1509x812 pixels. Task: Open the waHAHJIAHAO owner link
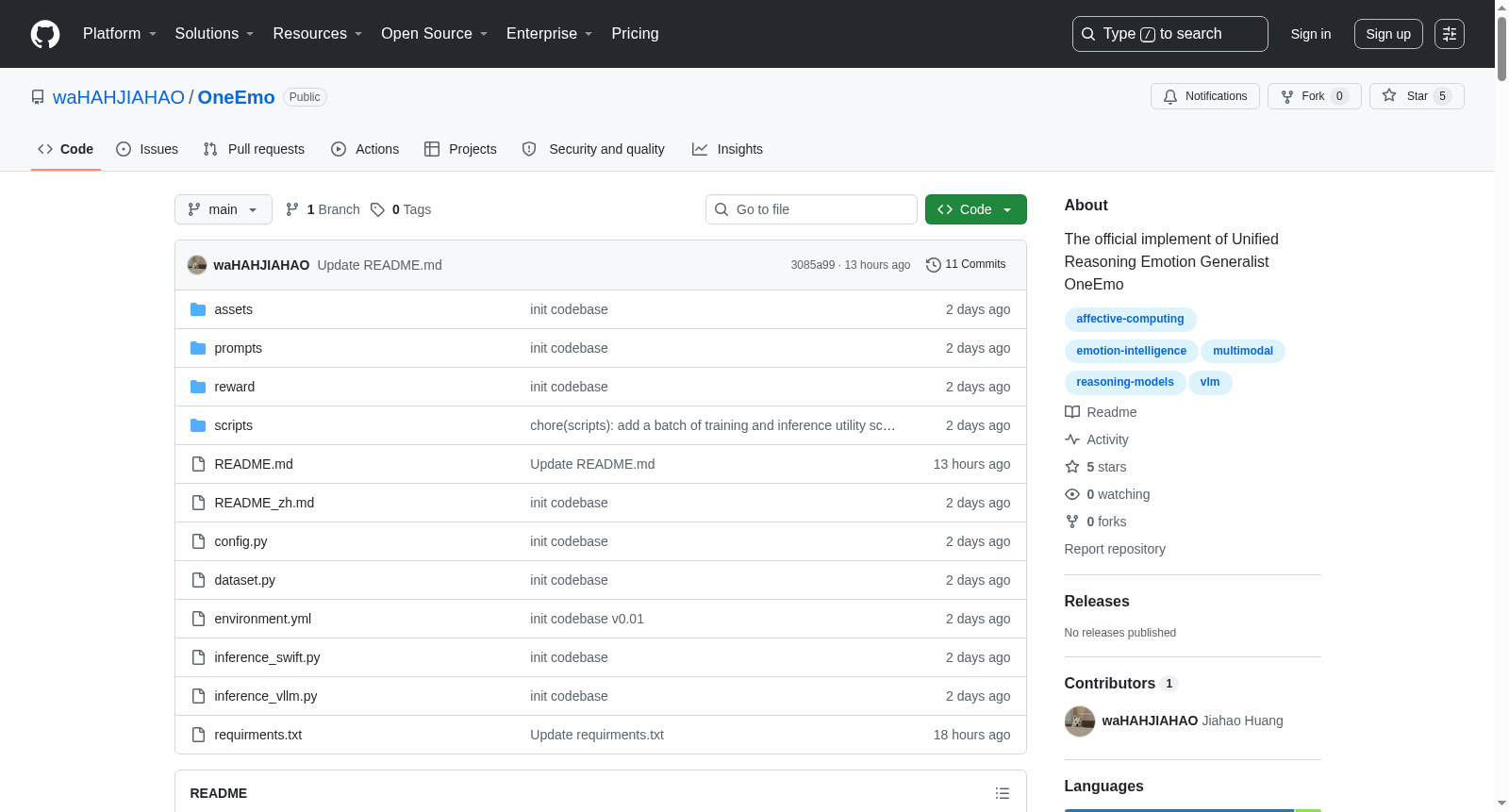(119, 97)
